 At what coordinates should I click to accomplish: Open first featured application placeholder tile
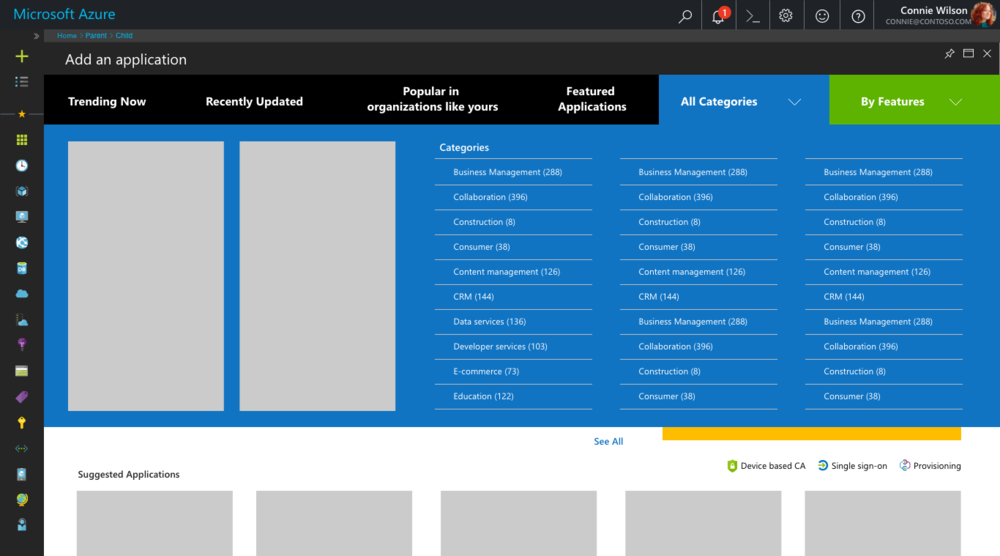click(146, 276)
